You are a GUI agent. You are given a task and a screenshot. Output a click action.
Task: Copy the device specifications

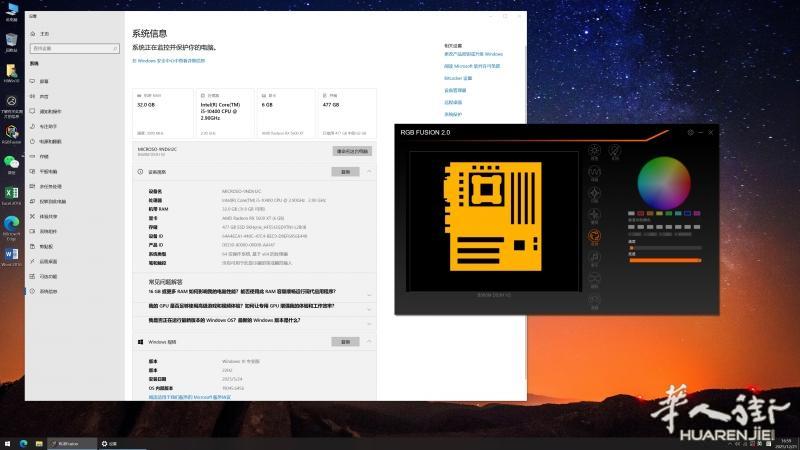tap(345, 172)
